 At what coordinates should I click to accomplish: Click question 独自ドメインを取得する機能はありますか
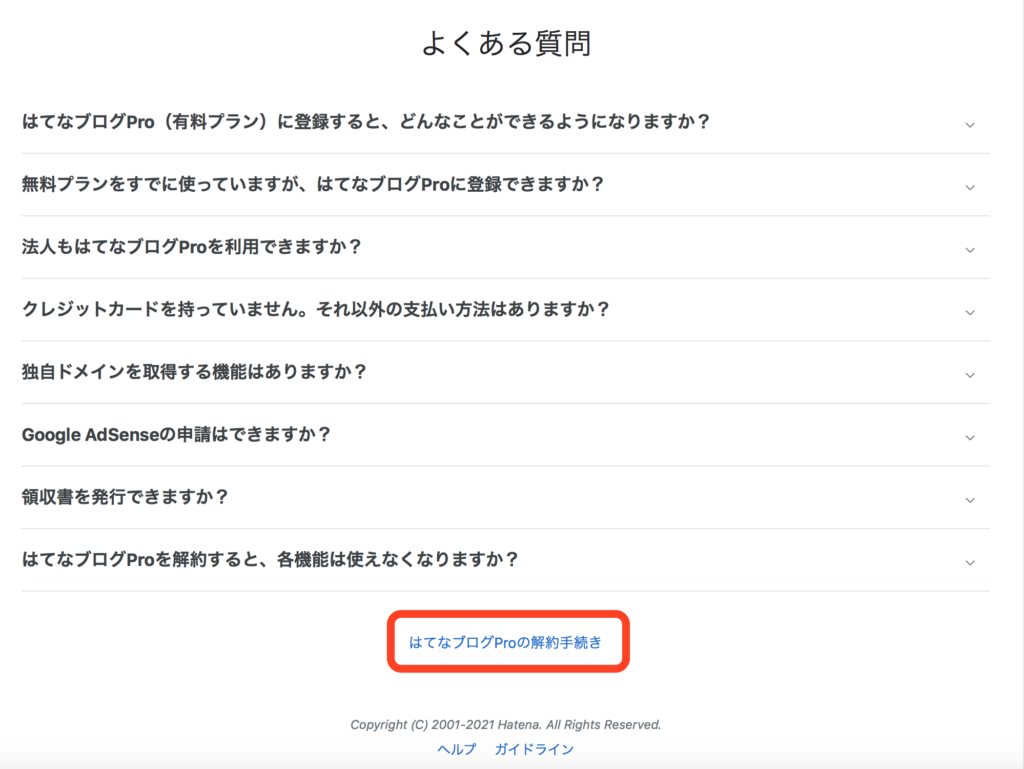[194, 372]
